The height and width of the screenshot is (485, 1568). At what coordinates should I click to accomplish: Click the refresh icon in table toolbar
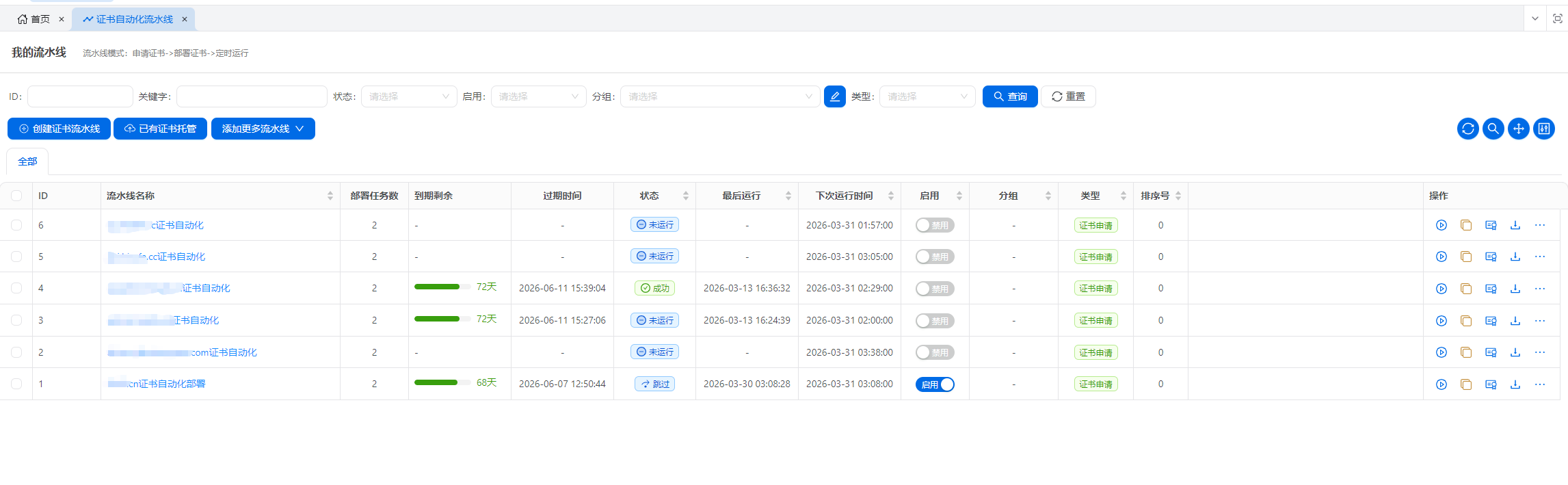coord(1467,129)
